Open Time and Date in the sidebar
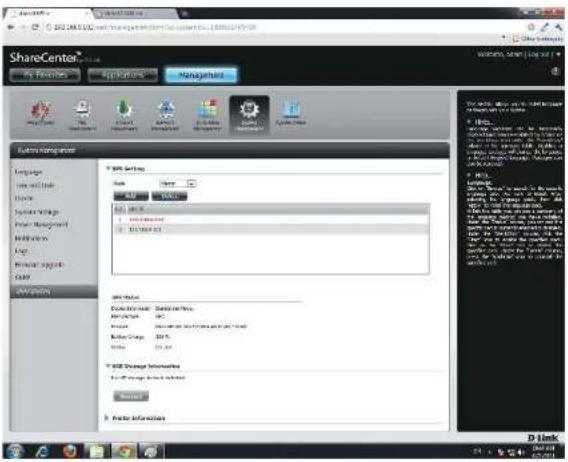The image size is (568, 462). 35,185
